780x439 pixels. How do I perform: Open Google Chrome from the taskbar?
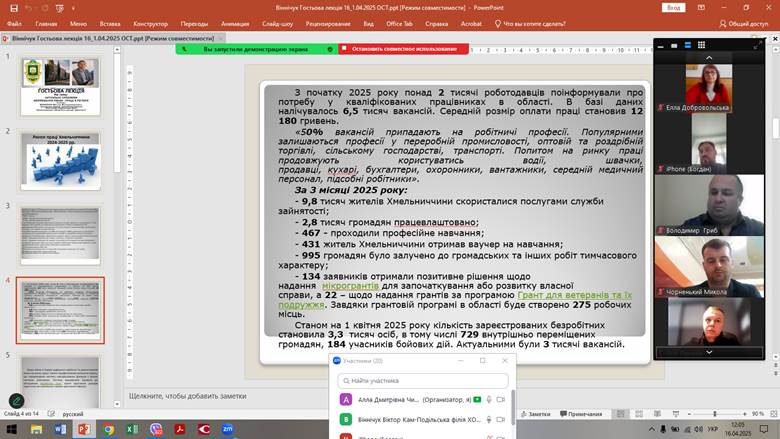(108, 429)
